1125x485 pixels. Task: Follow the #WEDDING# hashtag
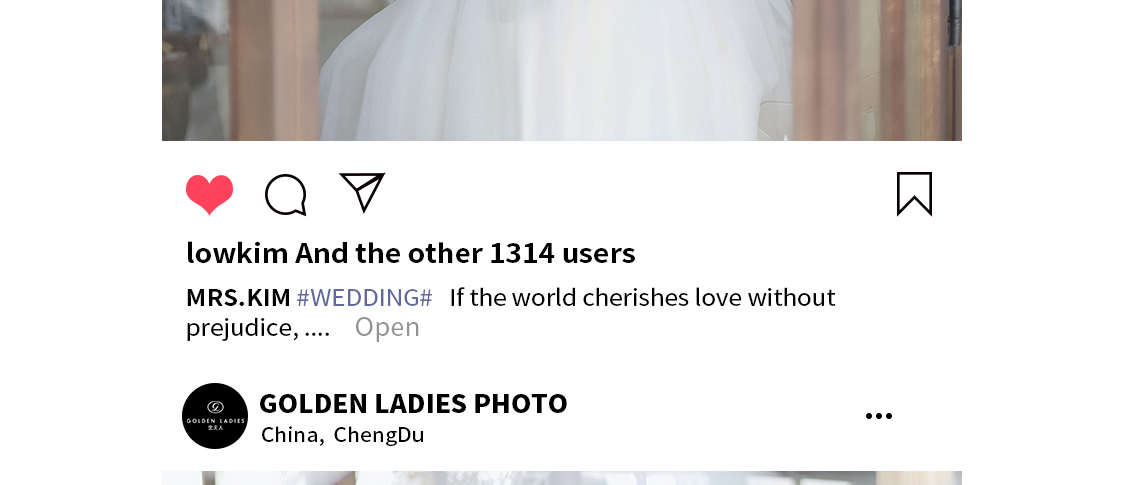[x=364, y=297]
